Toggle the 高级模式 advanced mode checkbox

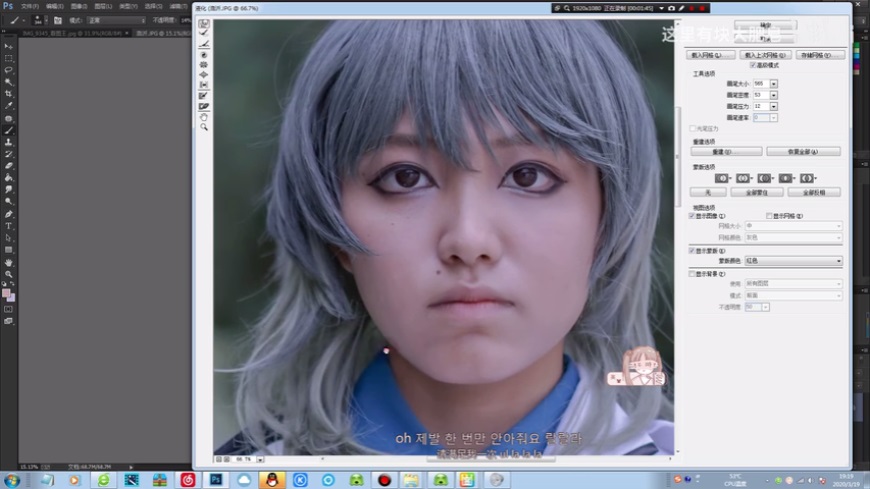click(x=753, y=65)
